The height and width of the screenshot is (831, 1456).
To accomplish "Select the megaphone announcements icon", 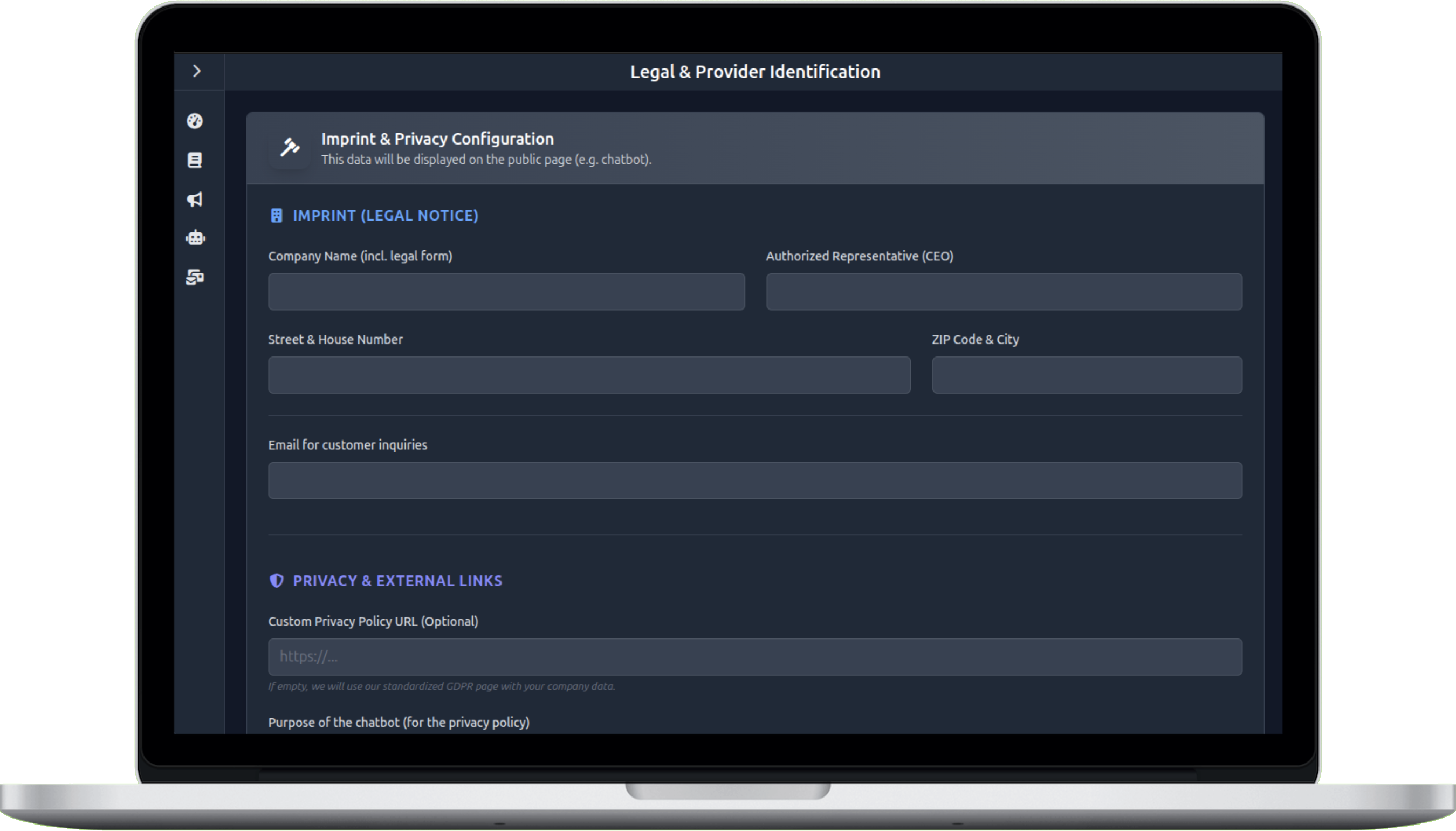I will click(x=195, y=199).
